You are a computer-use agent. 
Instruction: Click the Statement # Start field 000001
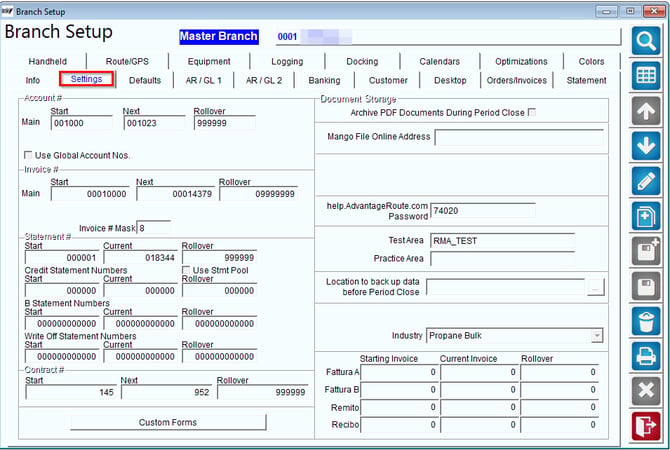62,257
